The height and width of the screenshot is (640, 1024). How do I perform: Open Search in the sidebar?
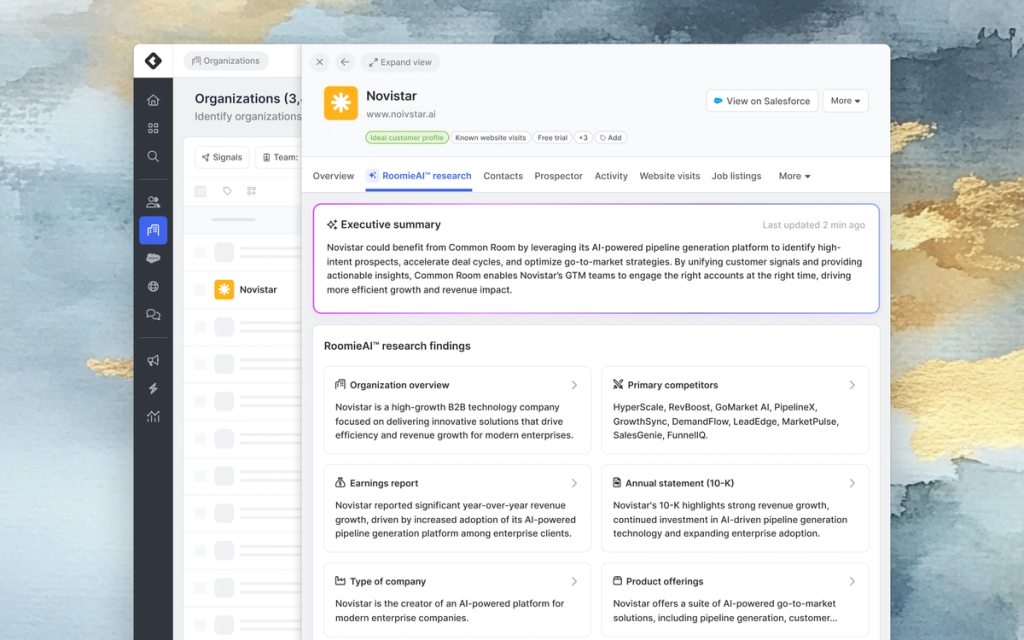[x=153, y=156]
